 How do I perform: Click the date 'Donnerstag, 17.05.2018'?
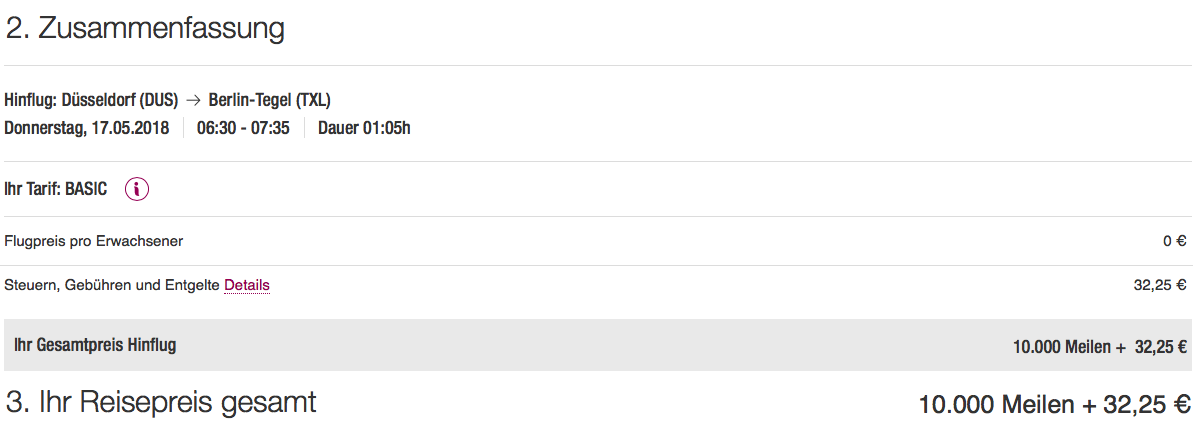(87, 128)
